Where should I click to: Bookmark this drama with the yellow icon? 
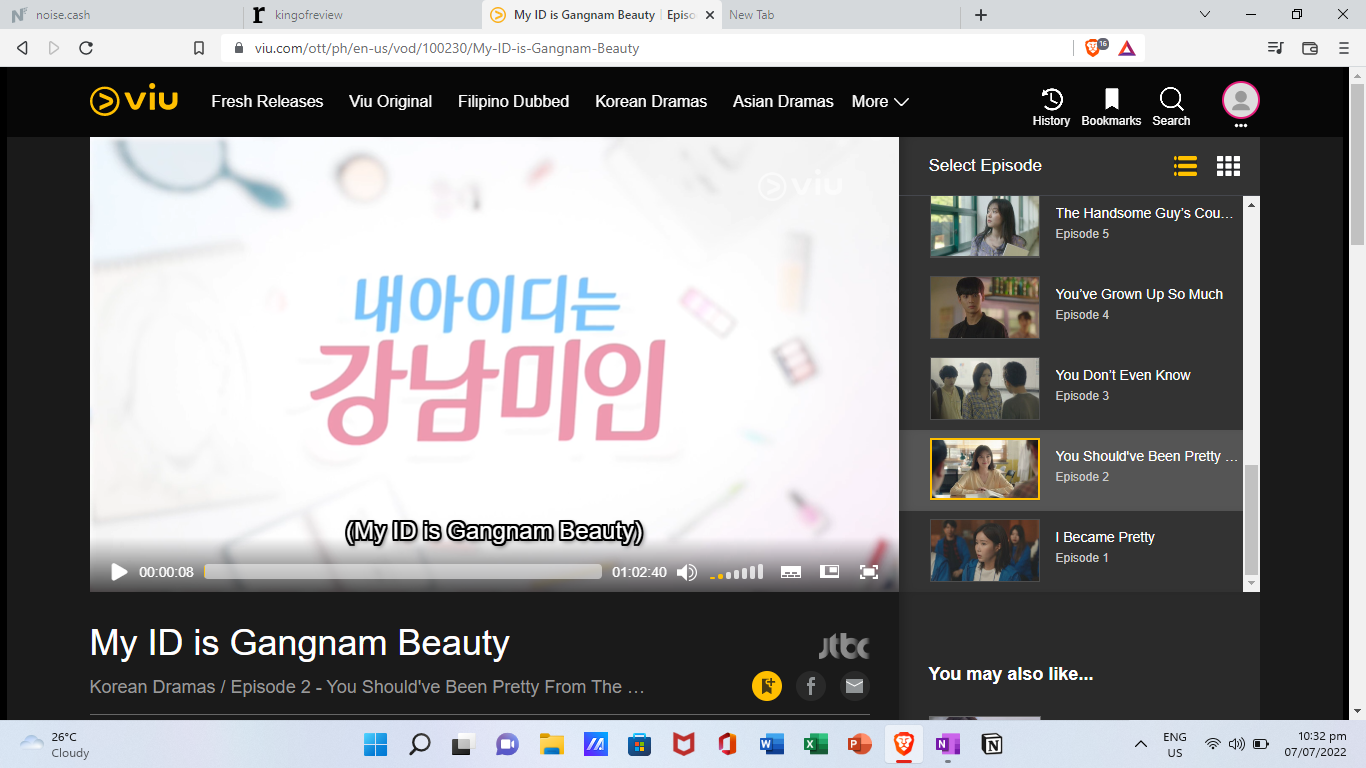[767, 686]
